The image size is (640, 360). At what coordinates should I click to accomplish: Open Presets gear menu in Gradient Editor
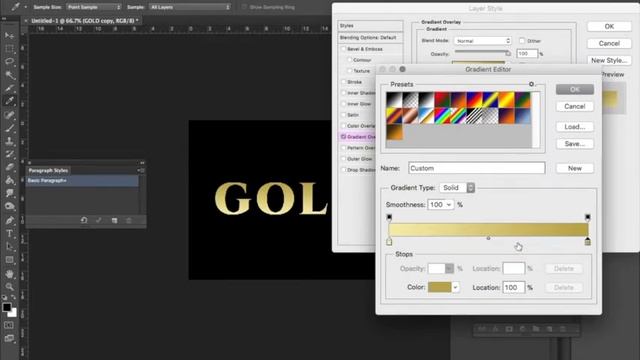tap(531, 84)
